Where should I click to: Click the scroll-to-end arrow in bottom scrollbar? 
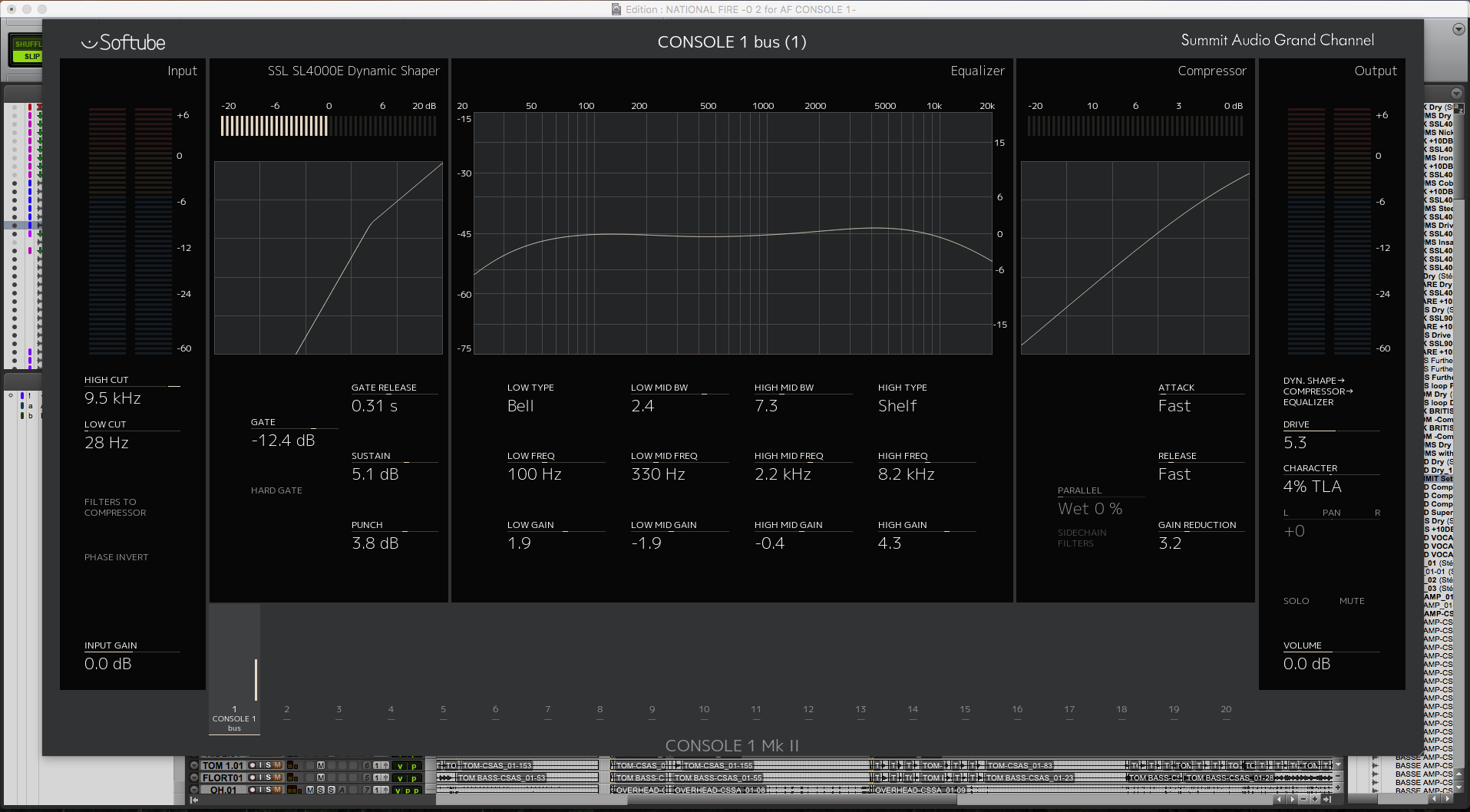[x=1327, y=800]
